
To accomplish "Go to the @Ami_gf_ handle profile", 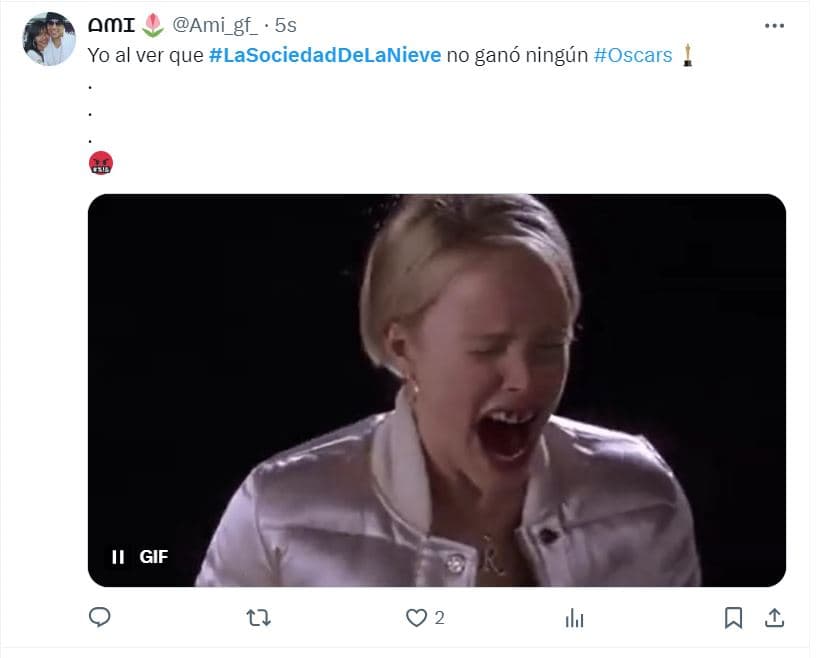I will click(215, 25).
